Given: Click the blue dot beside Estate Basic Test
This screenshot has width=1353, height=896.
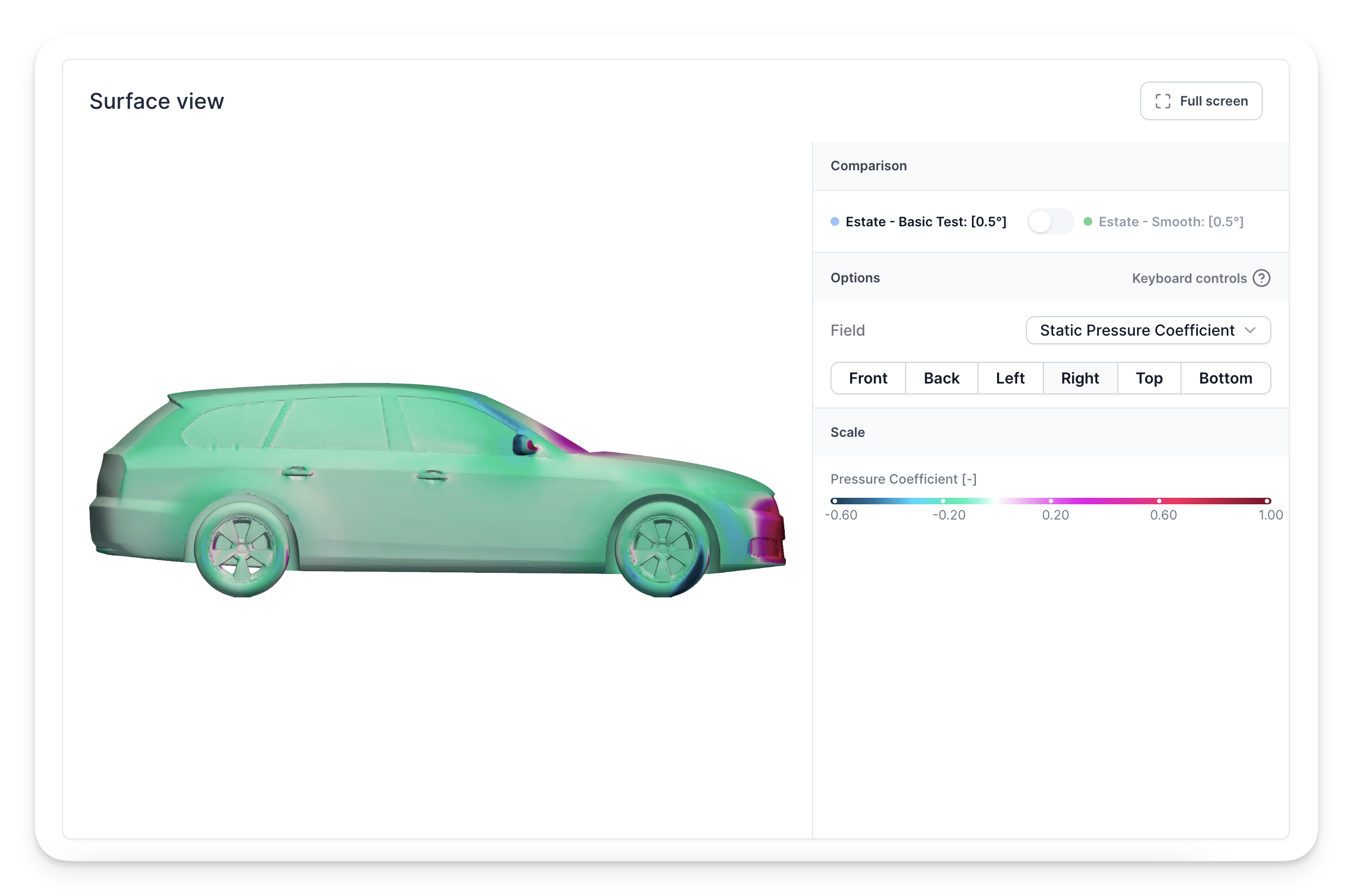Looking at the screenshot, I should tap(834, 222).
